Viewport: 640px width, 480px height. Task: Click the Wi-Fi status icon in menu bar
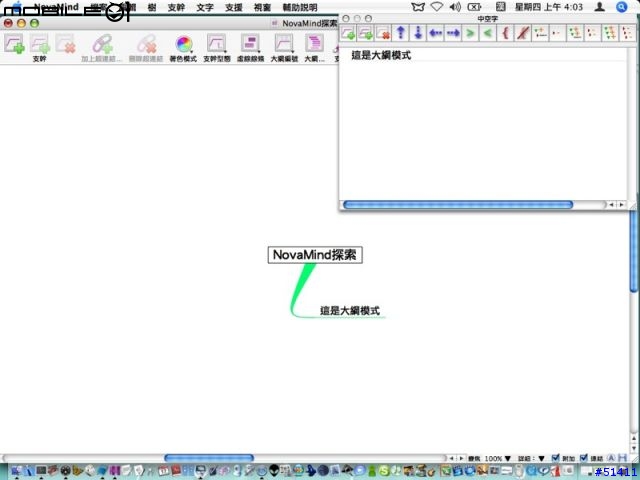point(437,7)
